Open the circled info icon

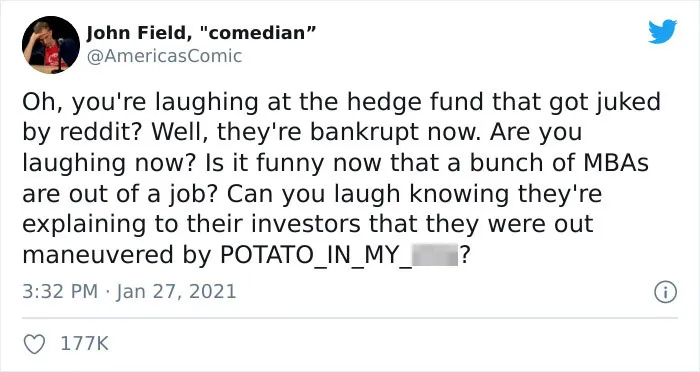pyautogui.click(x=665, y=293)
